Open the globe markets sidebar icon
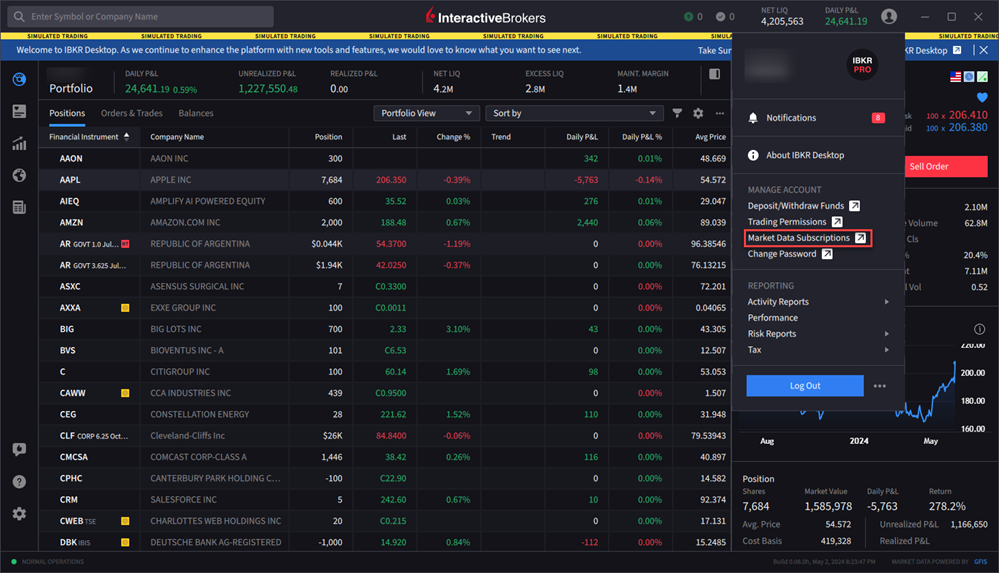This screenshot has width=999, height=573. (x=19, y=175)
